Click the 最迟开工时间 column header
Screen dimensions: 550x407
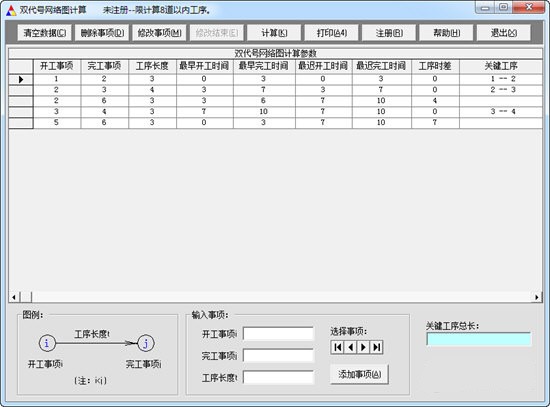pyautogui.click(x=323, y=66)
